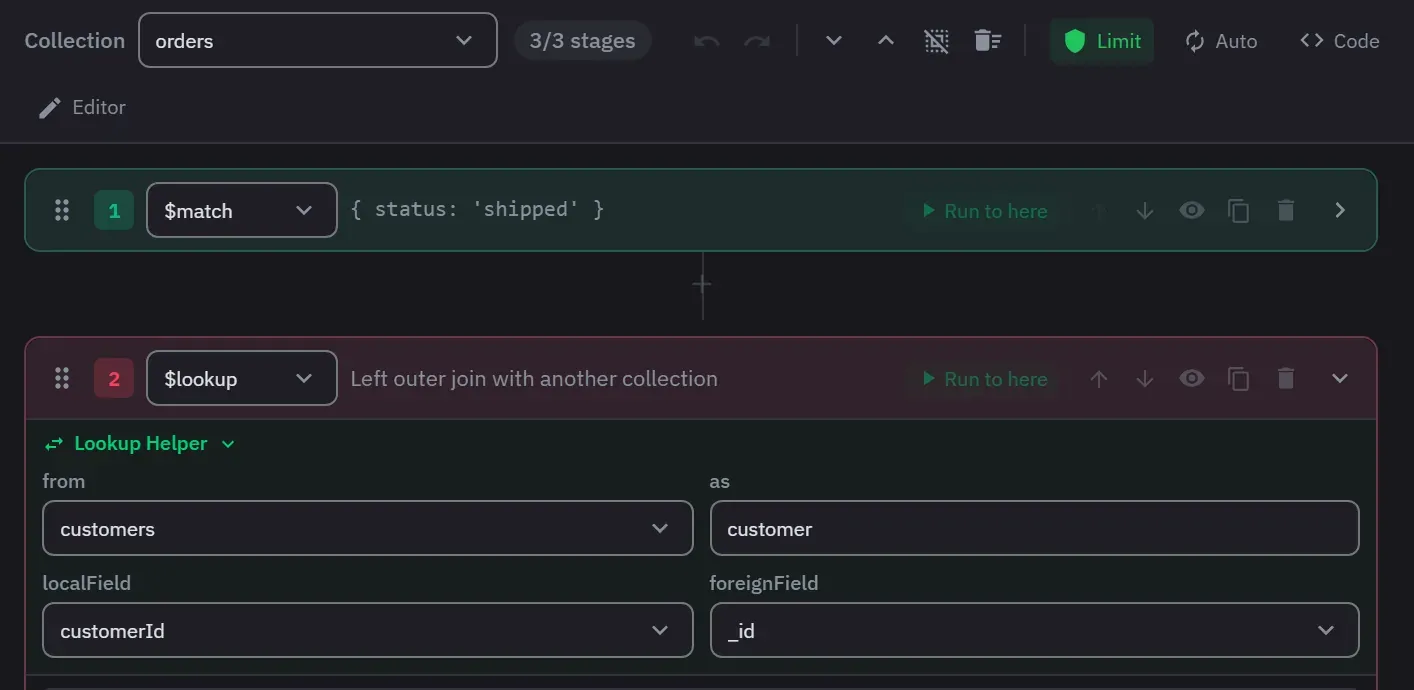Viewport: 1414px width, 690px height.
Task: Click the stage 1 number badge
Action: (114, 210)
